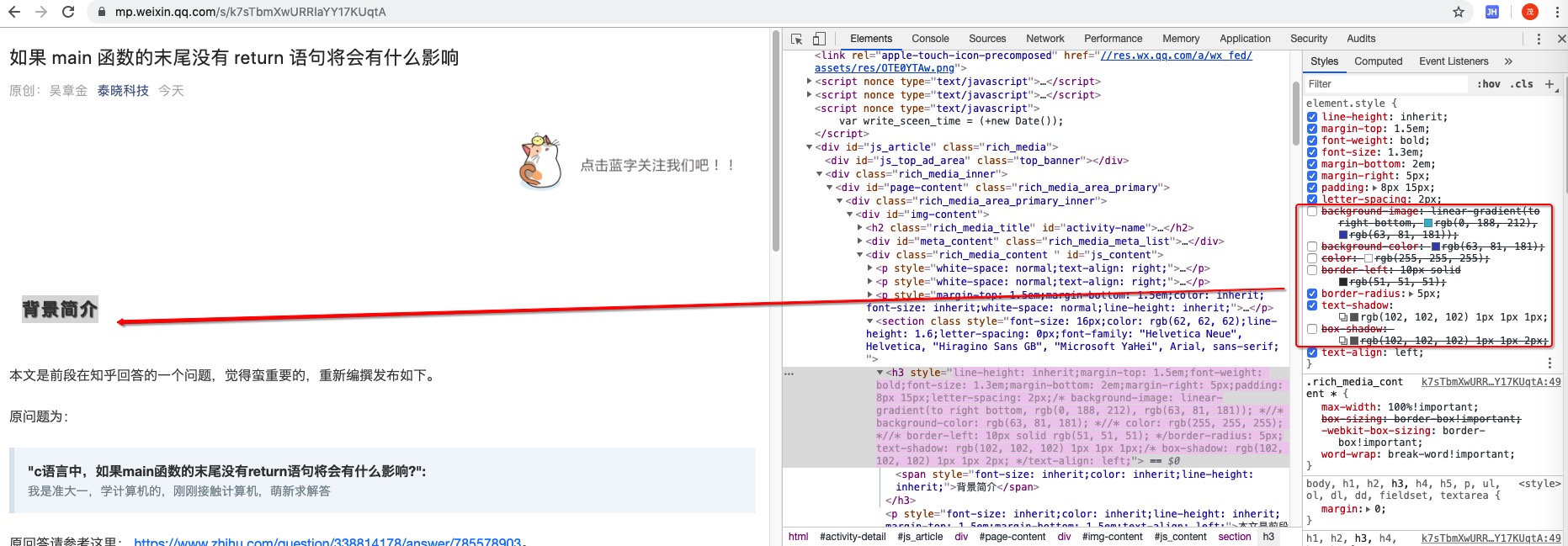Add a new style rule with plus icon
Screen dimensions: 1568x546
[1549, 84]
